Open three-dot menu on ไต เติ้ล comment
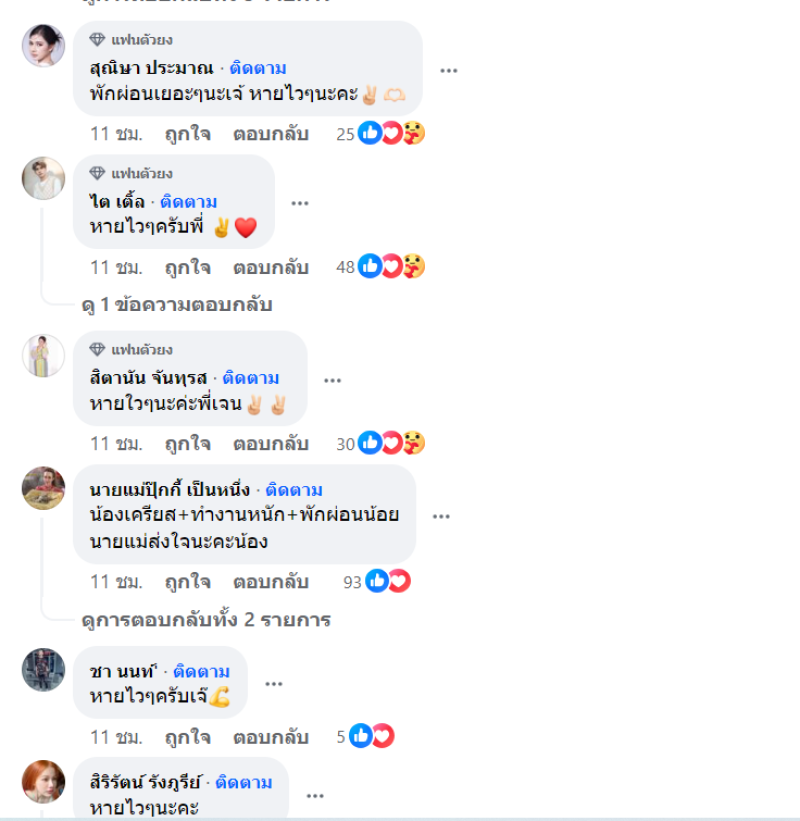The width and height of the screenshot is (800, 821). point(299,203)
